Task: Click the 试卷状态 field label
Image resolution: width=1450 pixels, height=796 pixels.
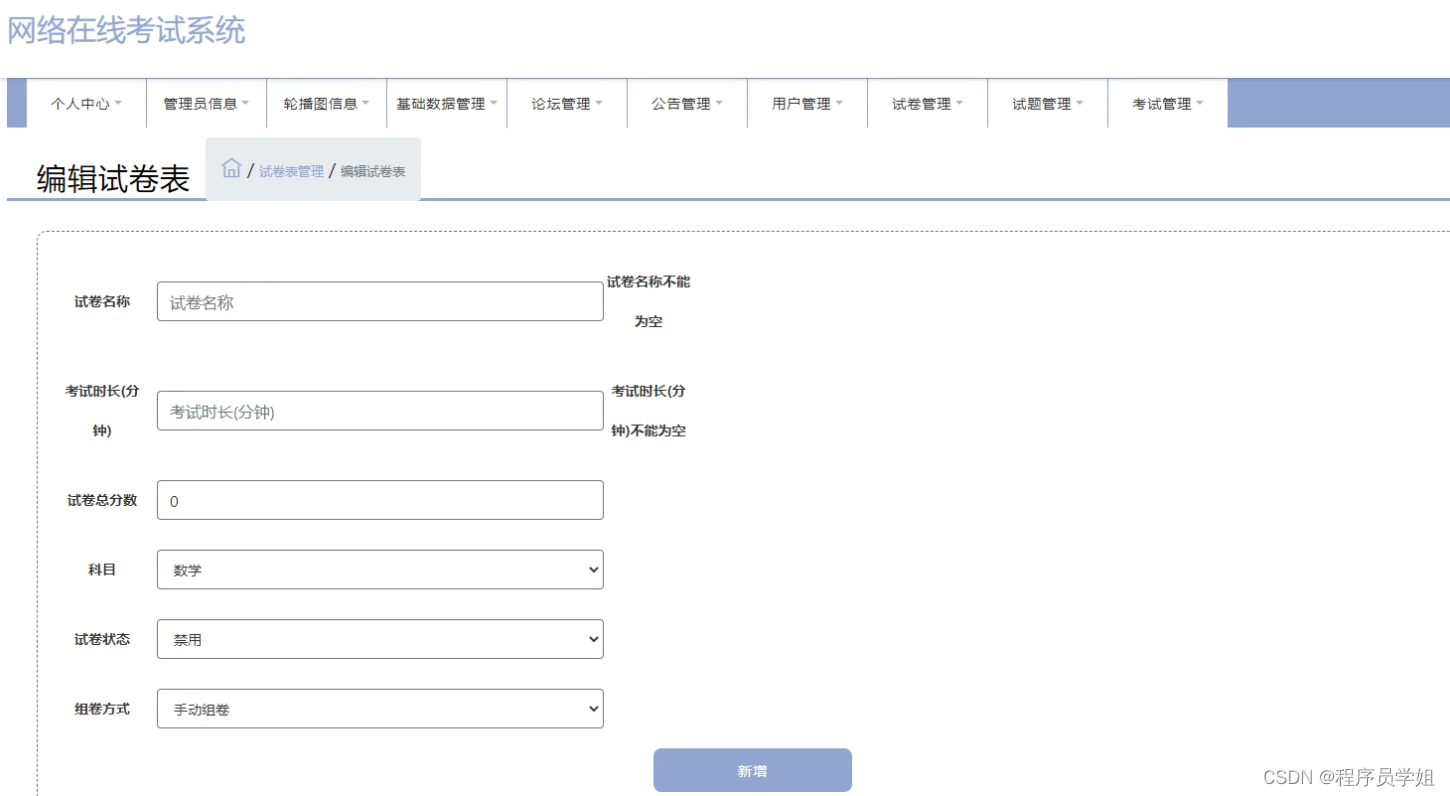Action: tap(102, 639)
